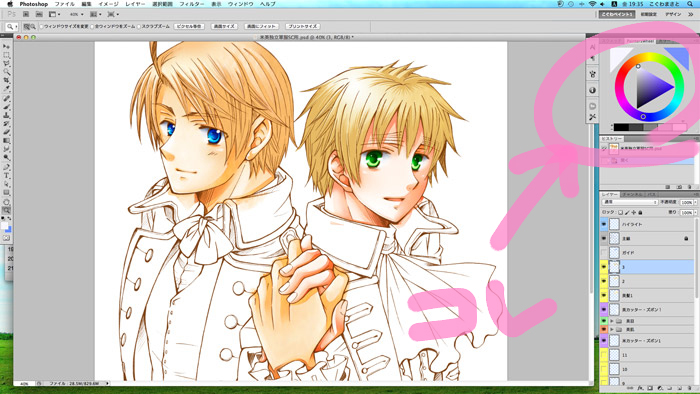This screenshot has height=394, width=700.
Task: Show the ガイド layer
Action: click(x=604, y=253)
